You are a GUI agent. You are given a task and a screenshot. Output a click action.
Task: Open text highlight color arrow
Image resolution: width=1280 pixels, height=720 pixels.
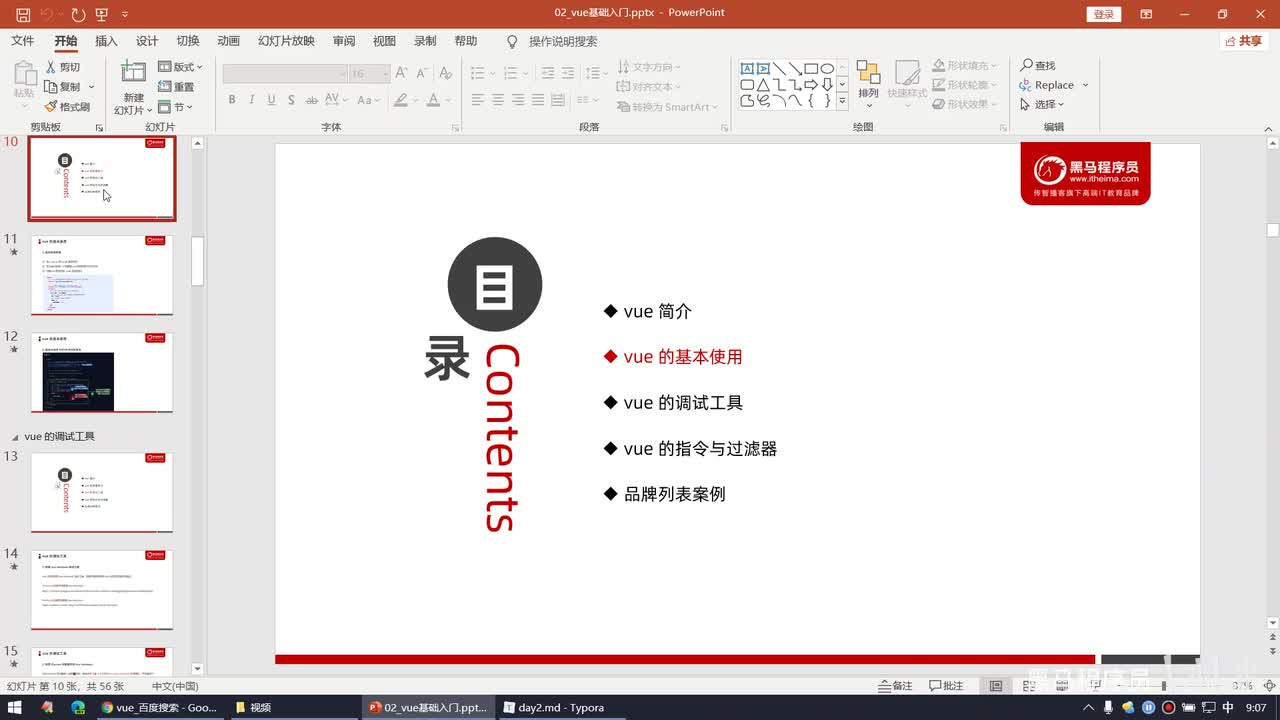tap(415, 100)
